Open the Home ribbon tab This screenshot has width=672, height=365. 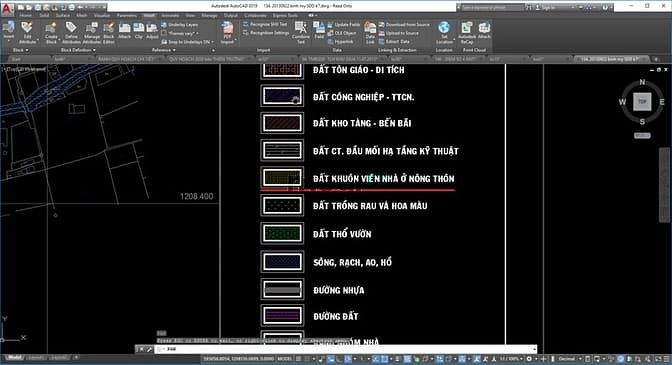pos(25,15)
